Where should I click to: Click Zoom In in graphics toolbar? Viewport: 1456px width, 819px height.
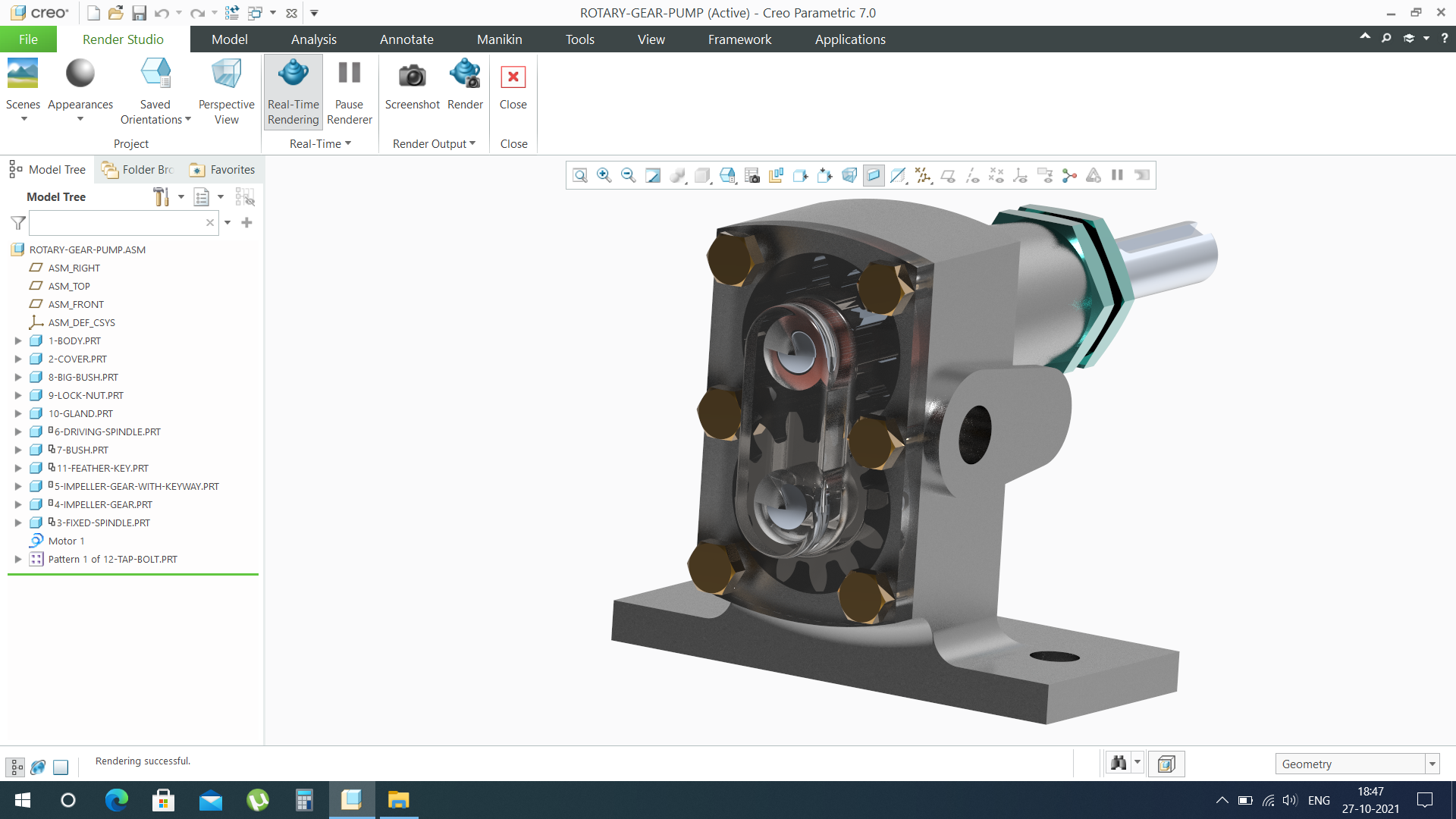click(x=604, y=176)
